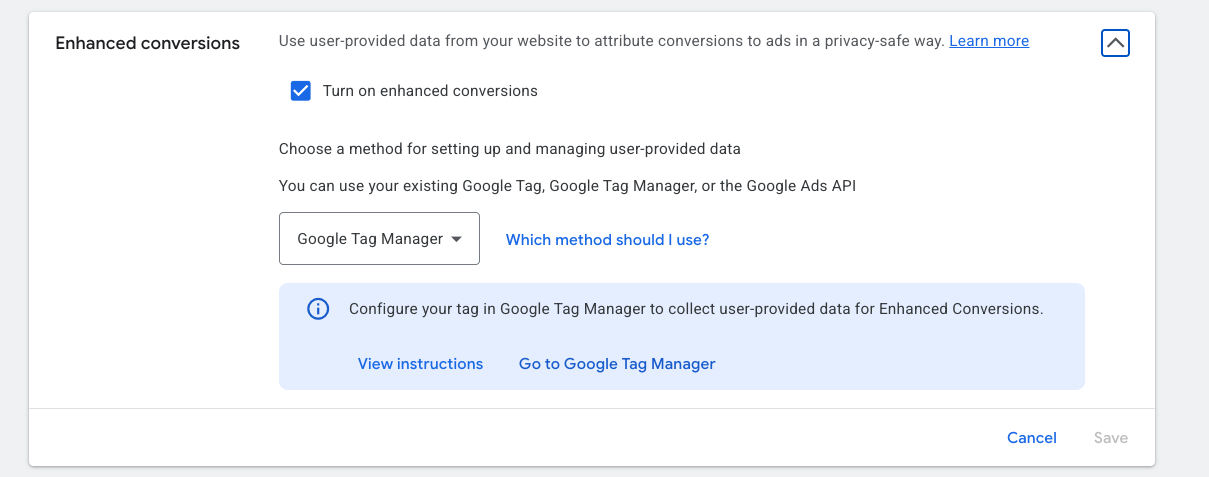Open View instructions link

(420, 364)
